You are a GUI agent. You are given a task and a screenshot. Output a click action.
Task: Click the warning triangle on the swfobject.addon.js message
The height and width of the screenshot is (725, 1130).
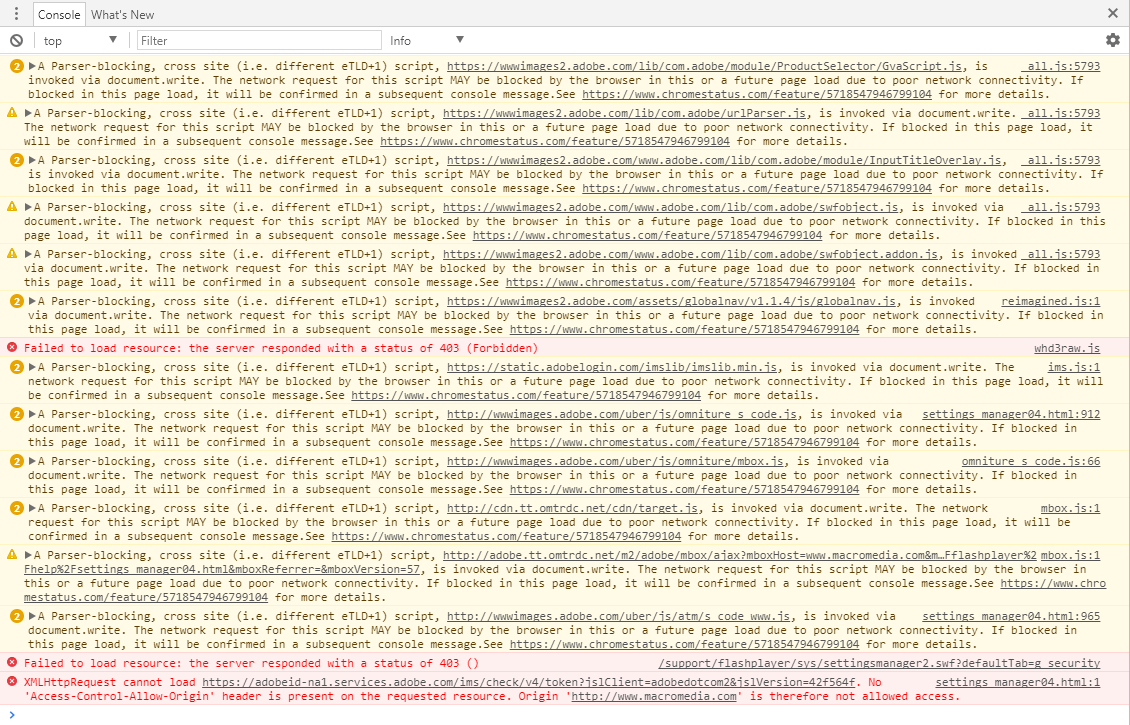click(x=12, y=254)
